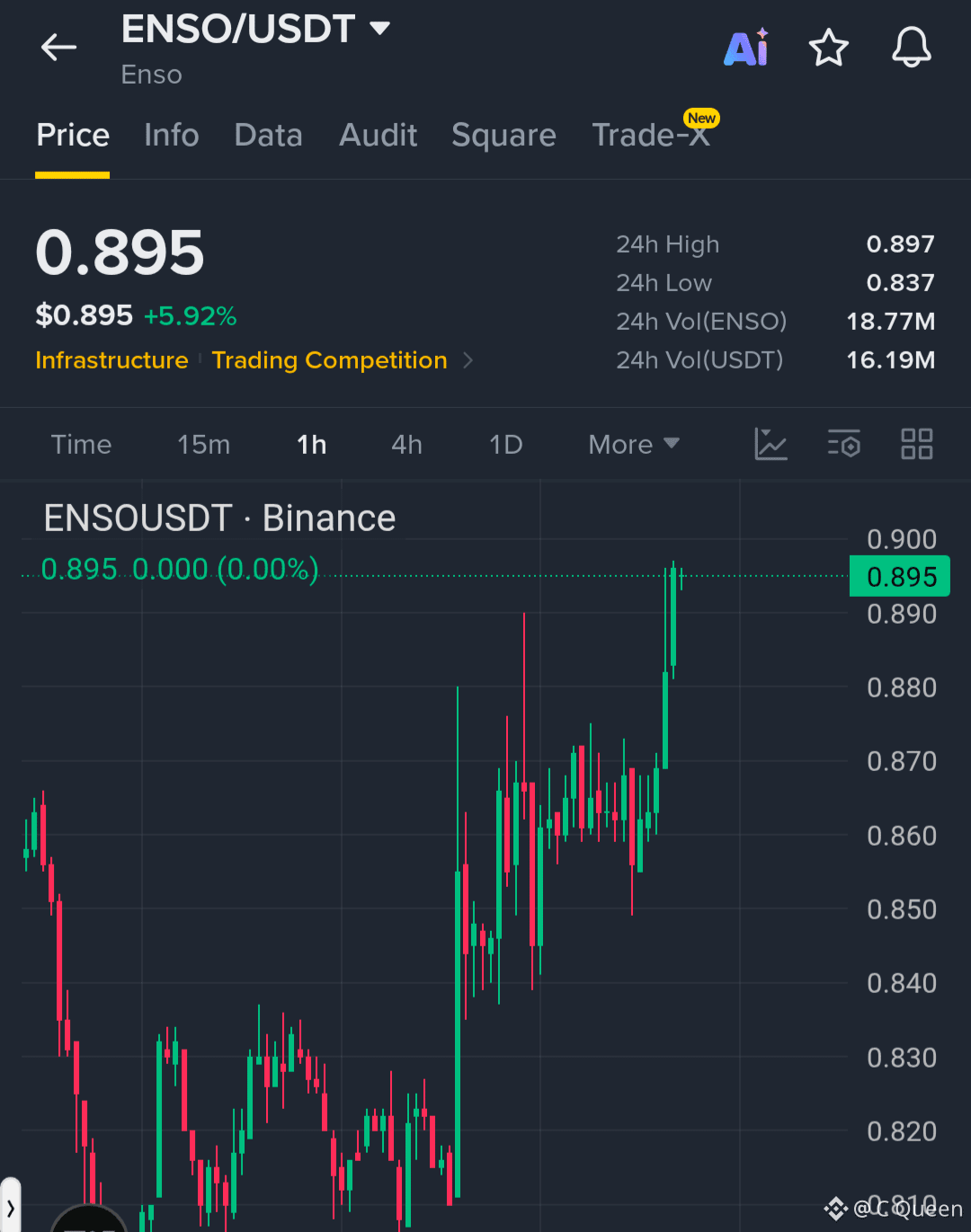Screen dimensions: 971x1232
Task: Tap the 24h Low value 0.837
Action: (900, 283)
